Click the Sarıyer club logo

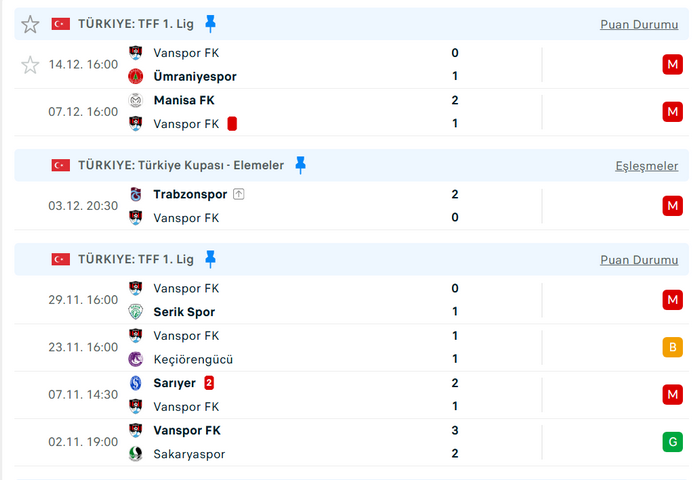click(x=136, y=383)
